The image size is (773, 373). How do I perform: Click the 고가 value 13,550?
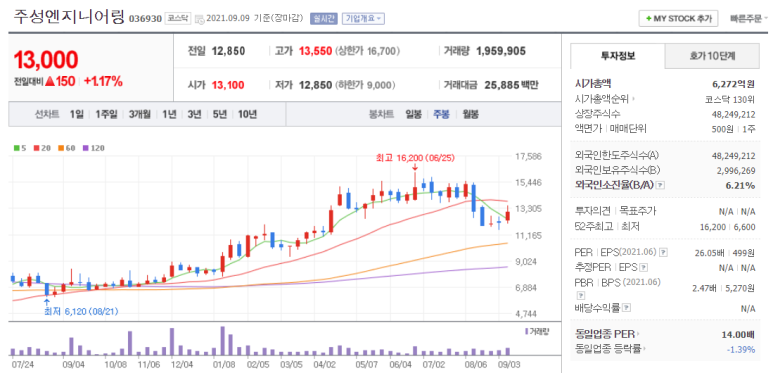[x=316, y=51]
